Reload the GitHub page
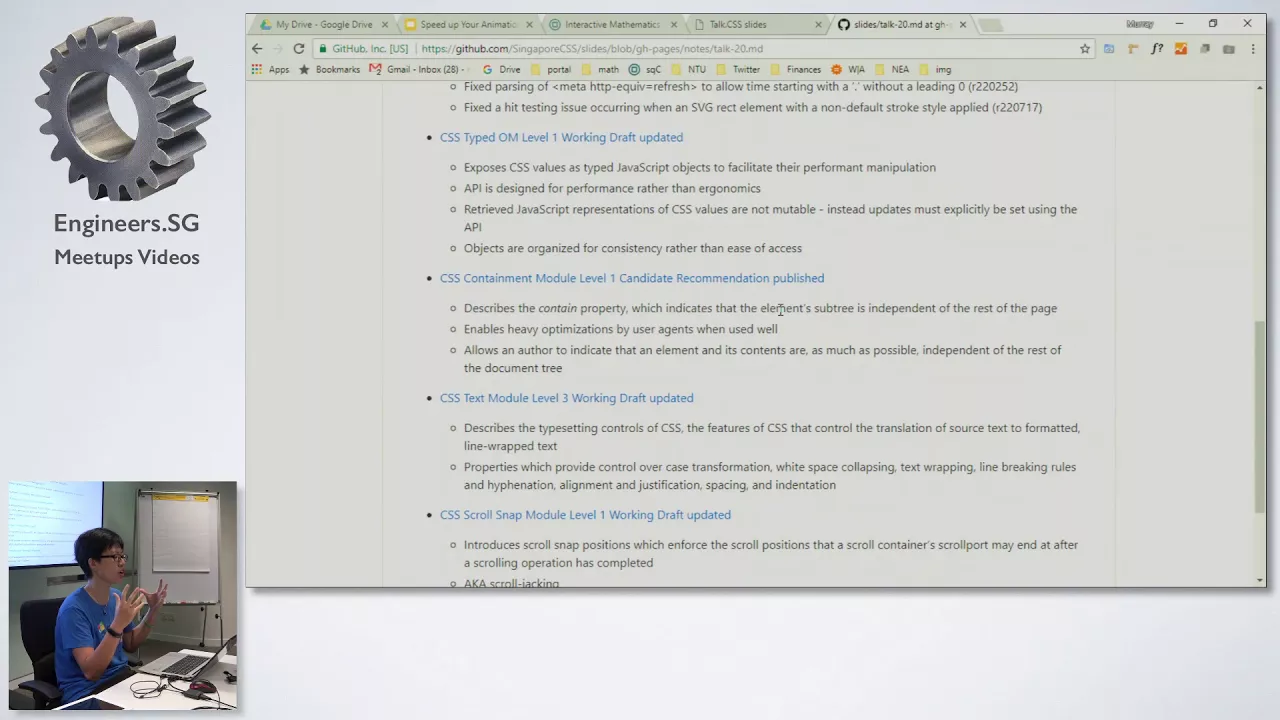 point(298,48)
